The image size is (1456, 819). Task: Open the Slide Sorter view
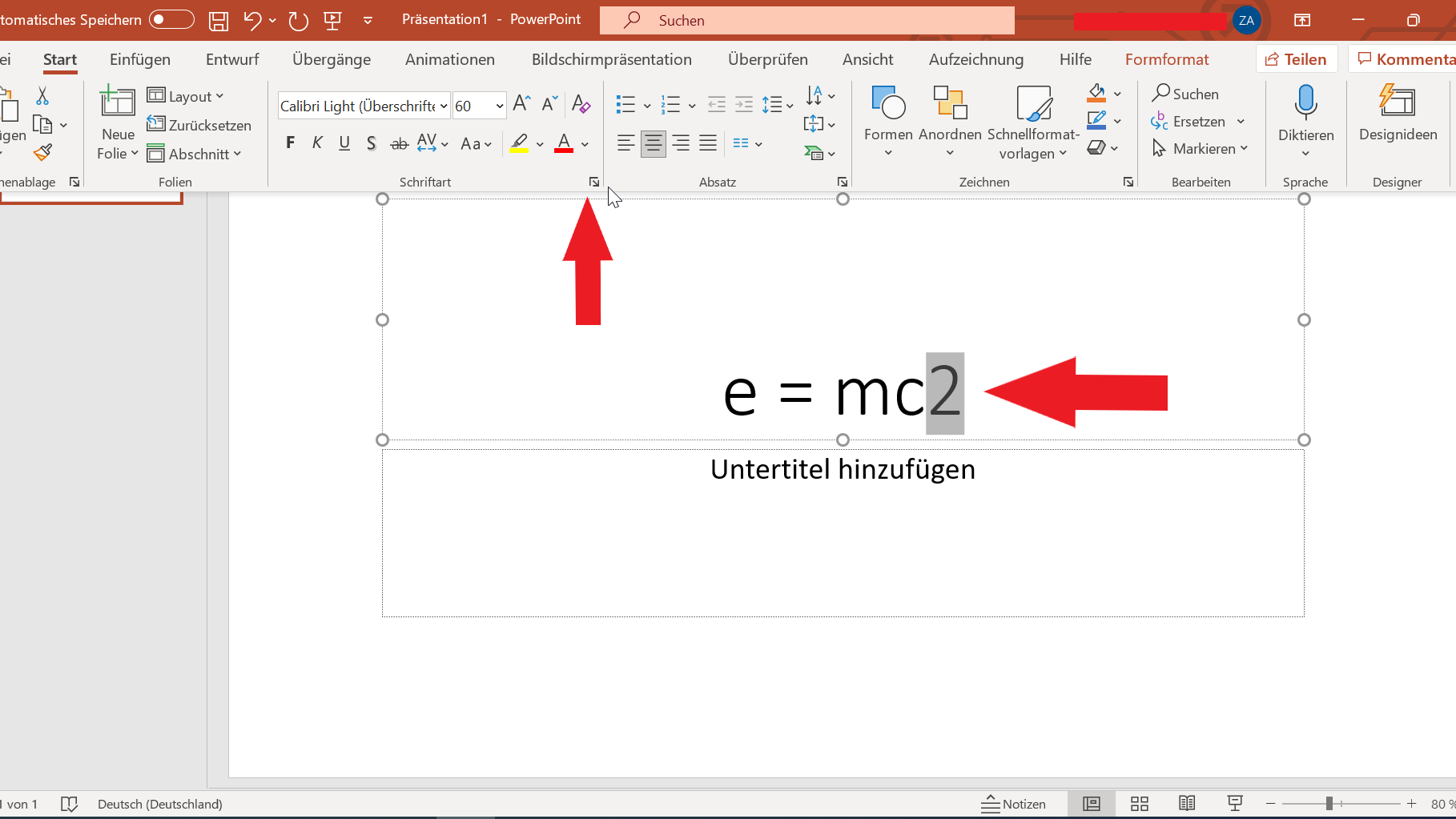click(x=1139, y=804)
